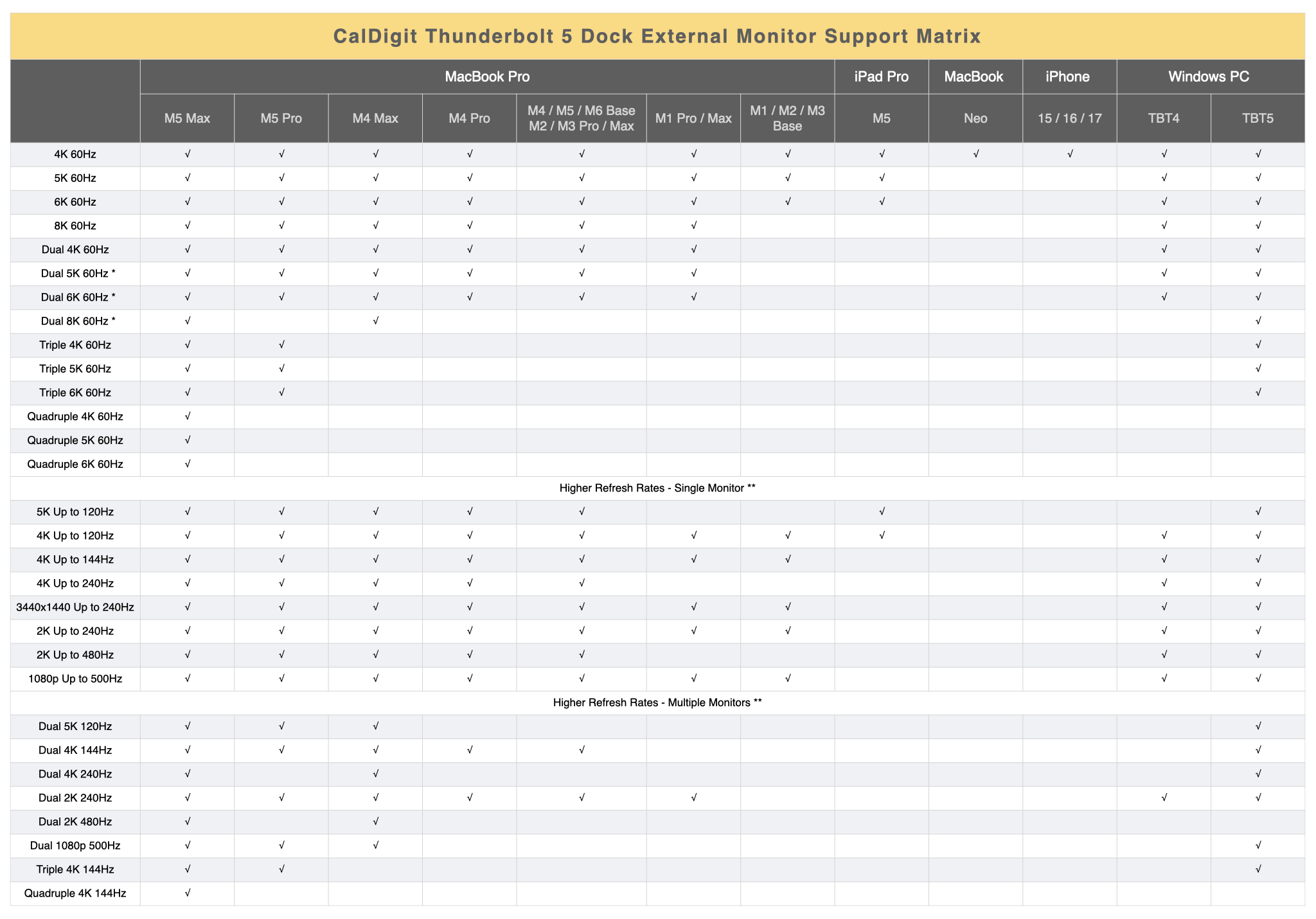1316x919 pixels.
Task: Click iPad M5 checkmark in 5K Up to 120Hz row
Action: pos(882,512)
